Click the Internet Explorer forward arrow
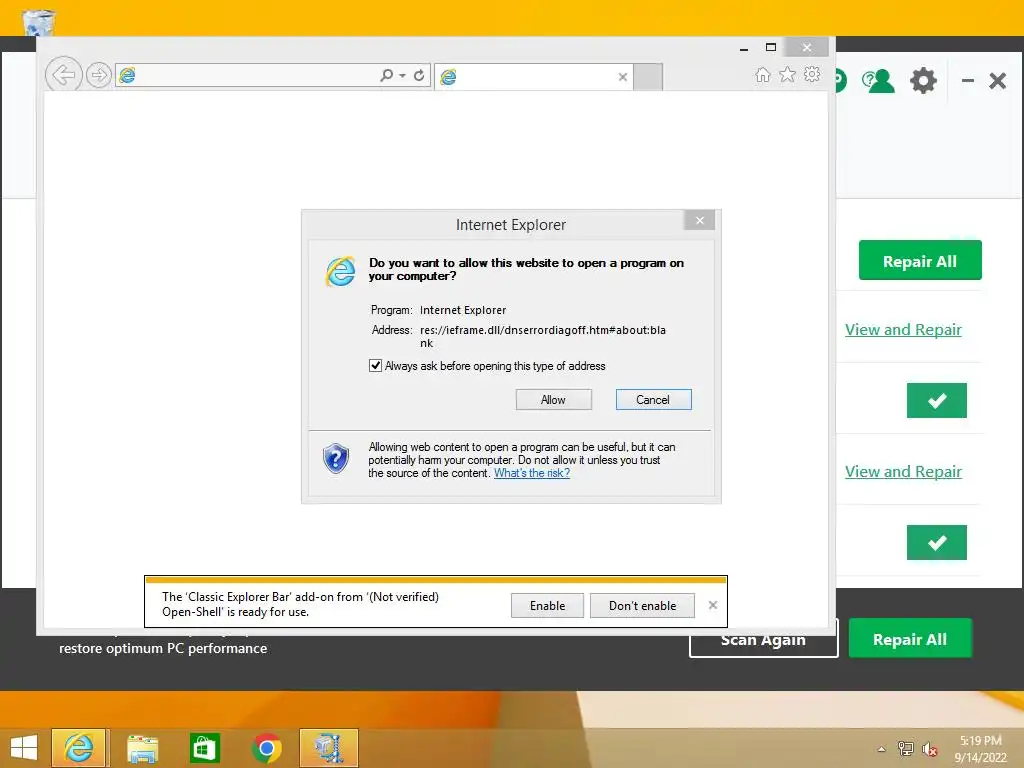 coord(99,76)
